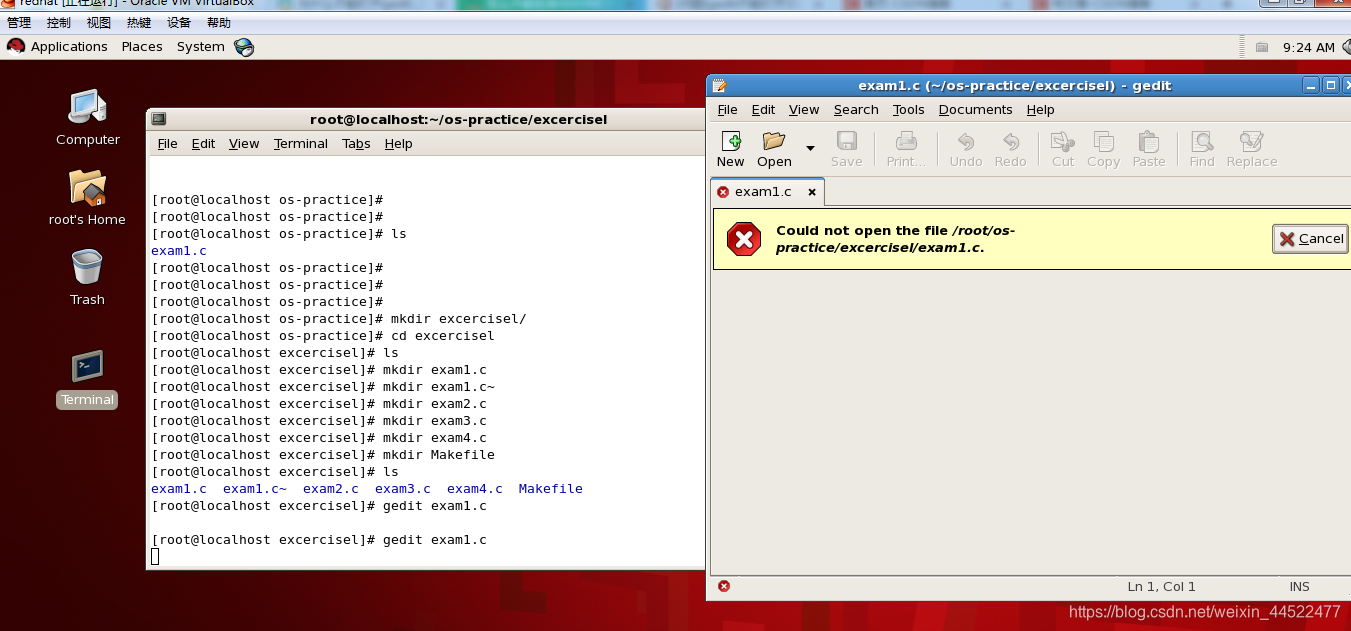Click the Redo icon in gedit toolbar

tap(1010, 142)
